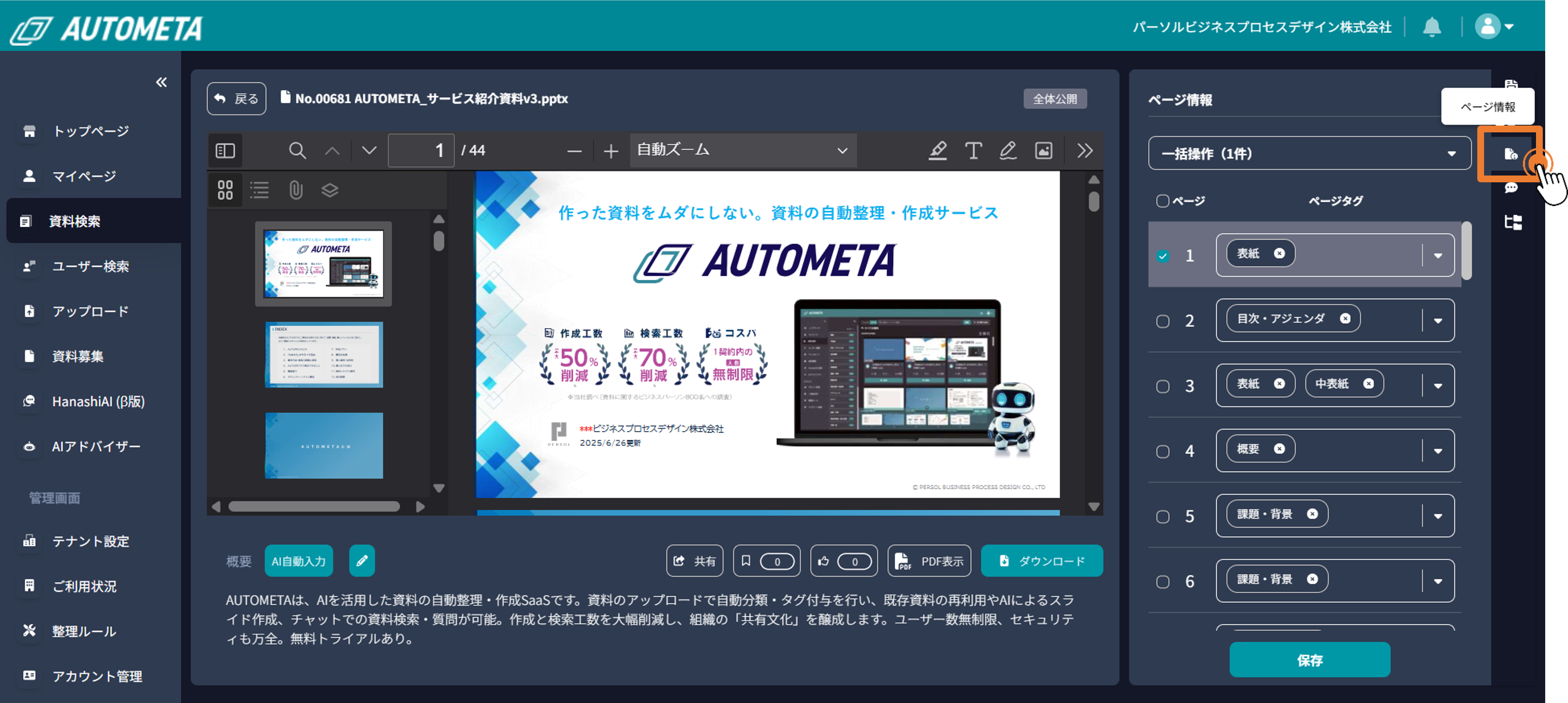Zoom in with the plus button

610,151
